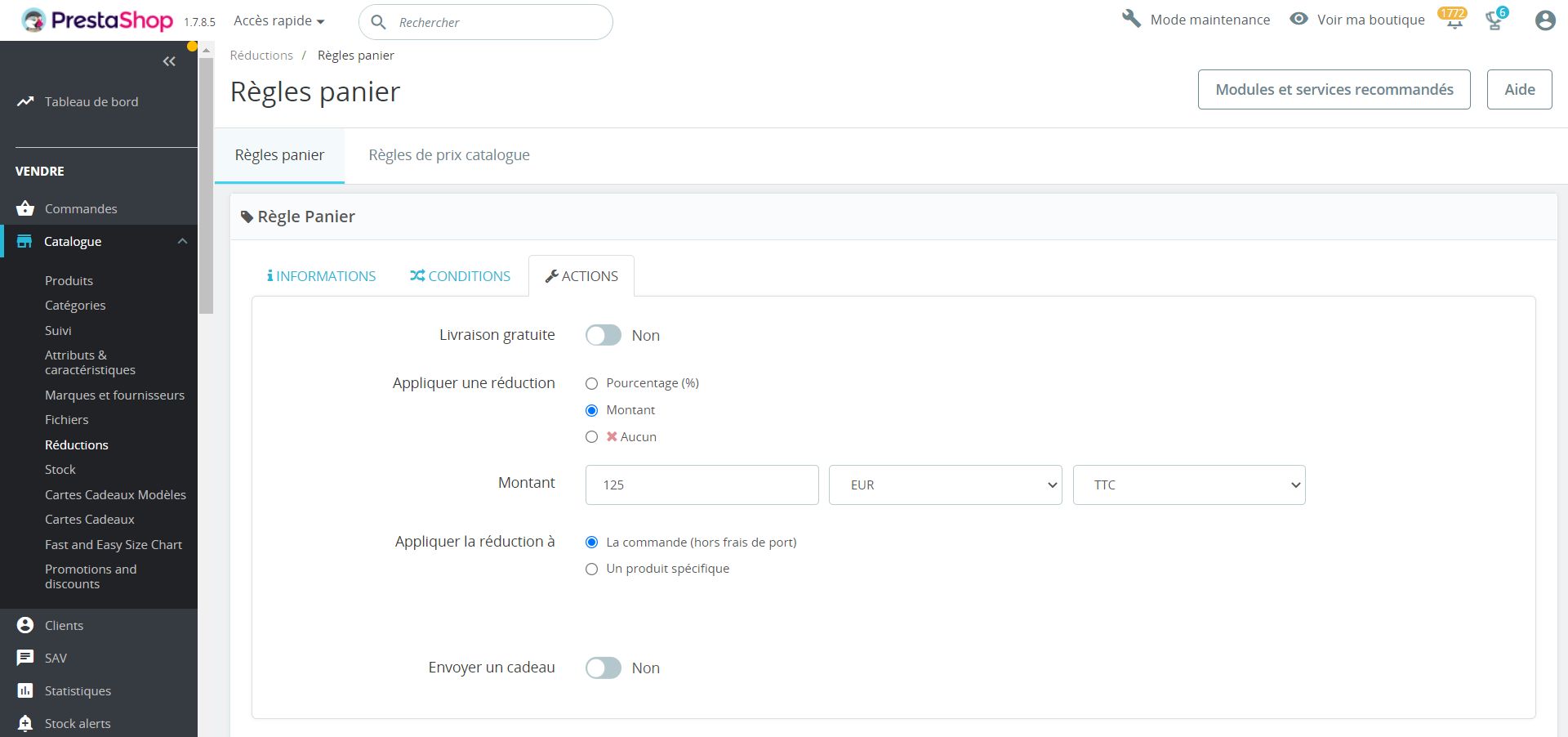
Task: Click the Commandes basket icon
Action: tap(25, 208)
